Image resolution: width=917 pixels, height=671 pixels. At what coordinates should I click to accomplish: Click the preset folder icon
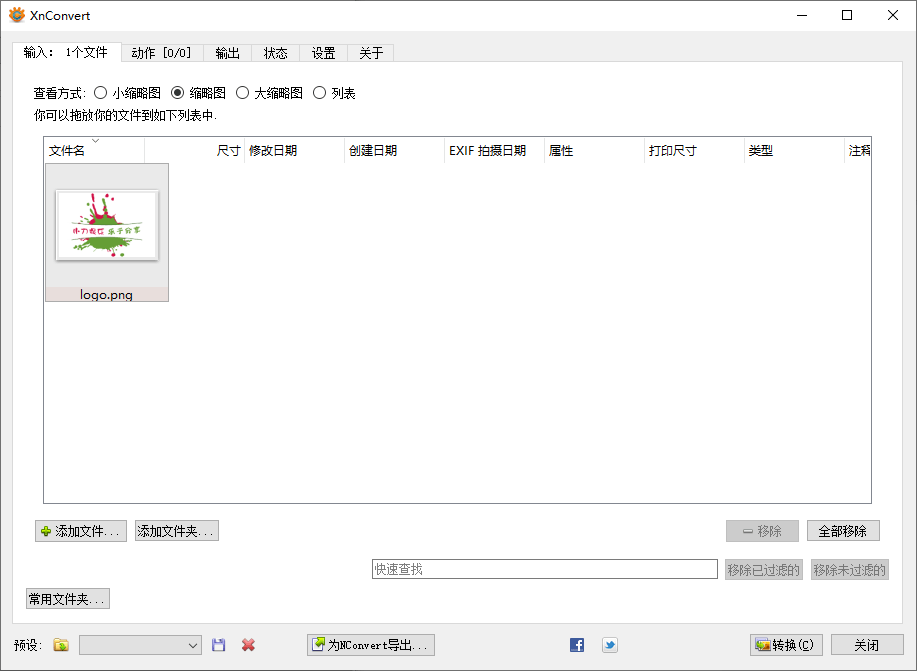61,645
